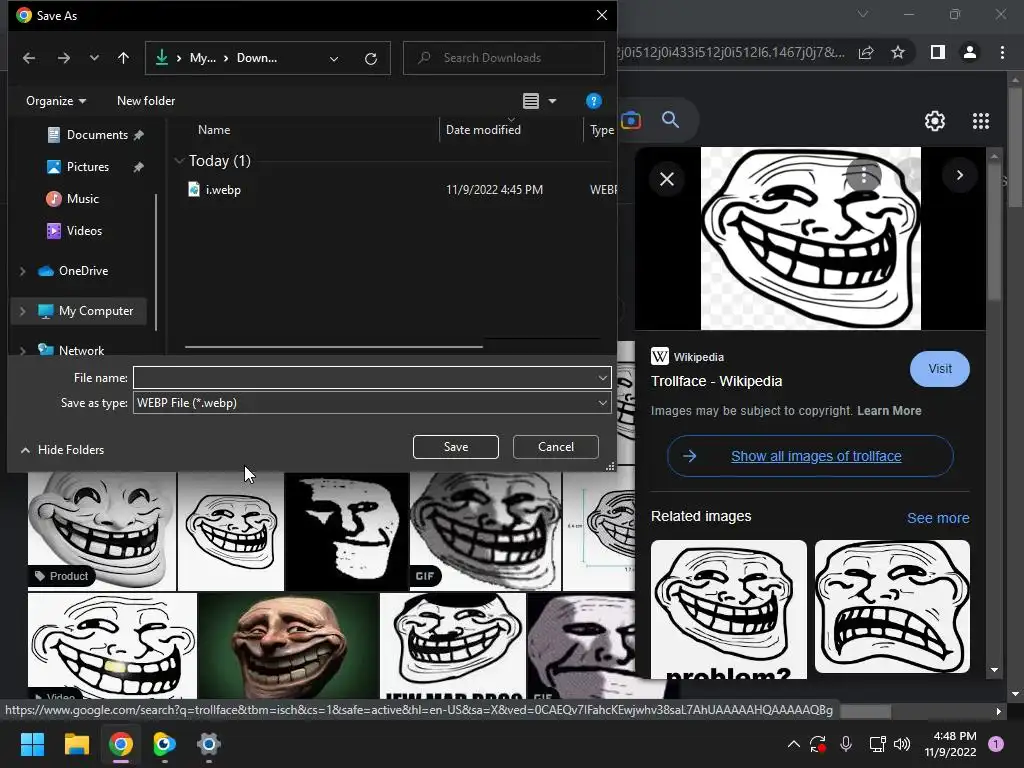1024x768 pixels.
Task: Open preview image three-dot options
Action: [x=863, y=175]
